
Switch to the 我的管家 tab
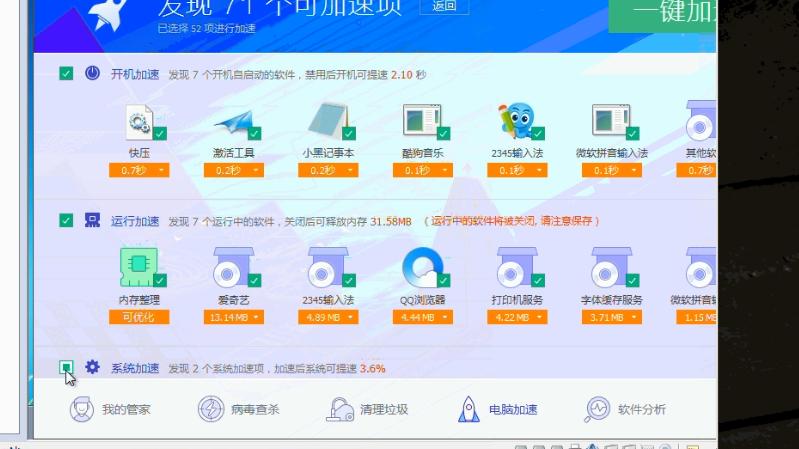click(x=110, y=409)
